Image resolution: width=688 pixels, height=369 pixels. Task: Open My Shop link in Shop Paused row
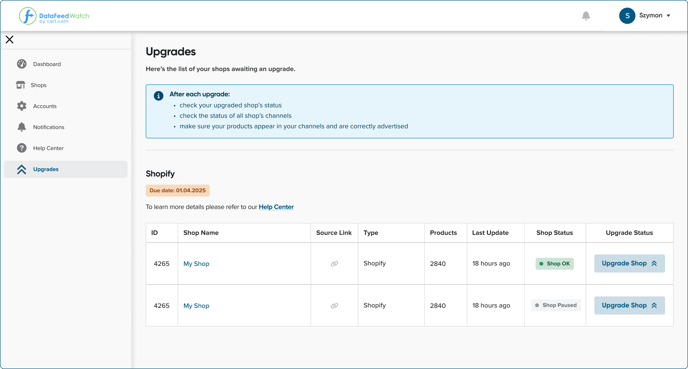coord(196,306)
